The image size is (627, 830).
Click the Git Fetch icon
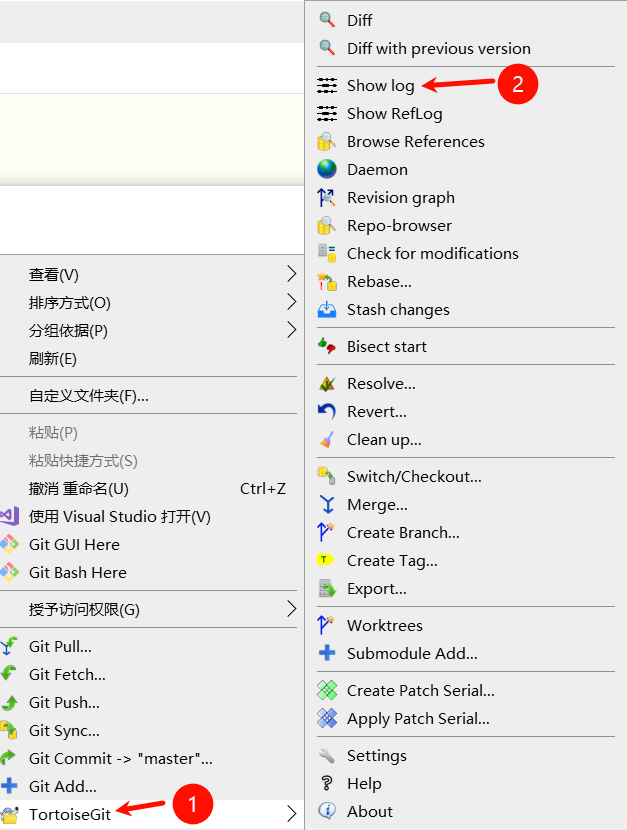coord(8,674)
